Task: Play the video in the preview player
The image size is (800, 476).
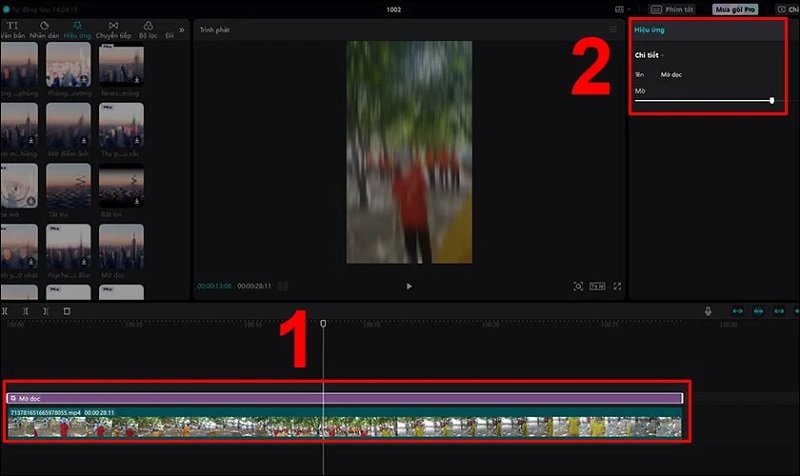Action: click(408, 286)
